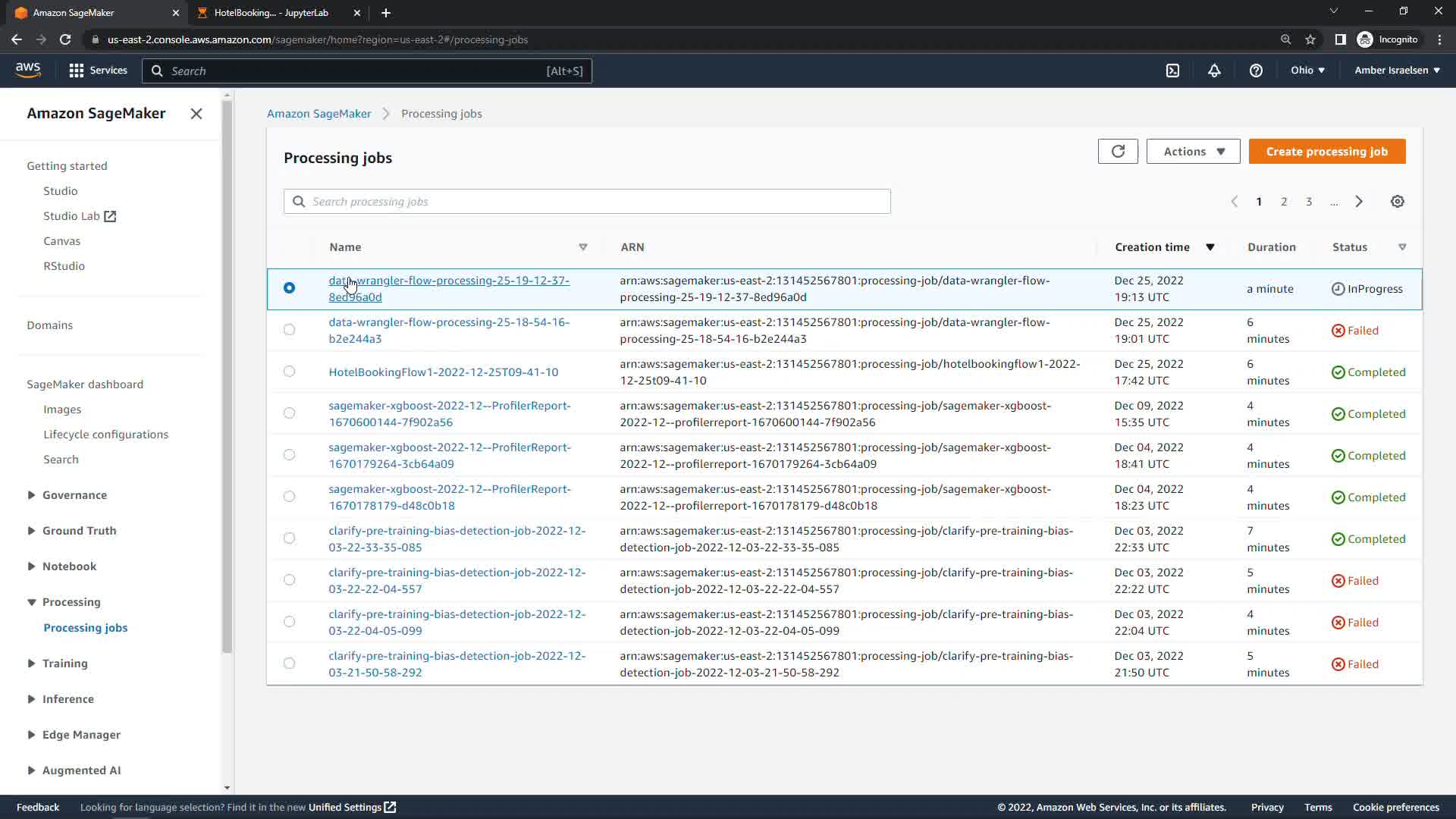Open the Services grid menu

point(98,71)
